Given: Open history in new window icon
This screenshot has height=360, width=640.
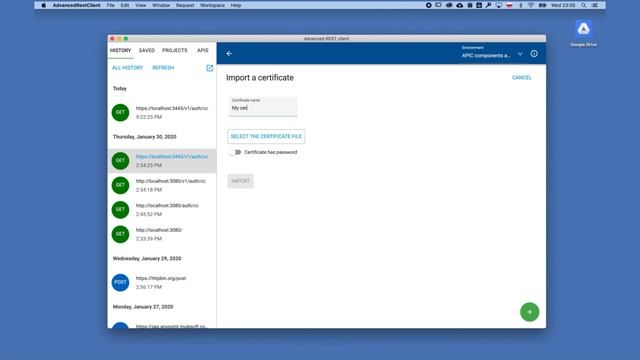Looking at the screenshot, I should click(x=209, y=68).
